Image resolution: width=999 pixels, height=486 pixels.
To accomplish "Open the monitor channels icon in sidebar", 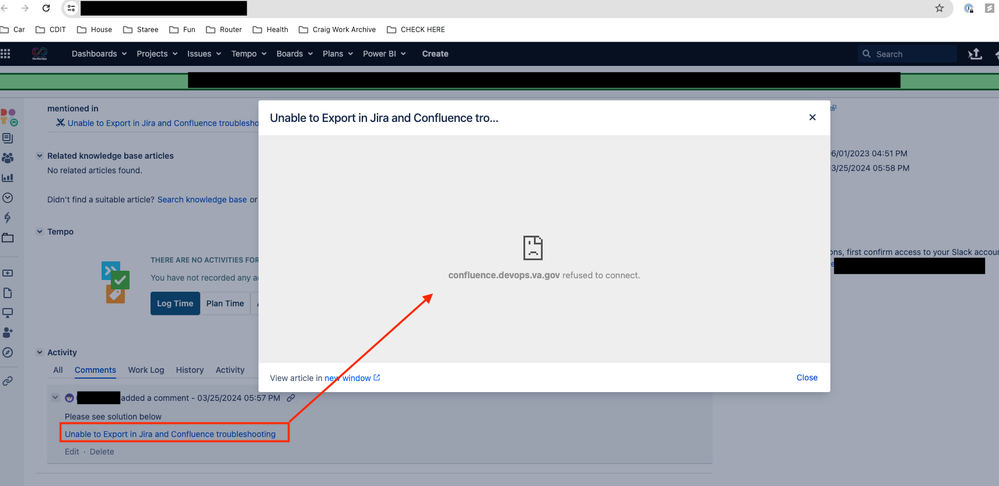I will coord(8,313).
